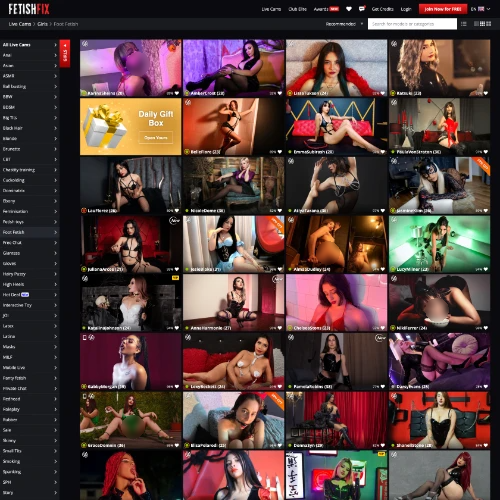Click Get Credits in the header
The height and width of the screenshot is (500, 500).
382,9
